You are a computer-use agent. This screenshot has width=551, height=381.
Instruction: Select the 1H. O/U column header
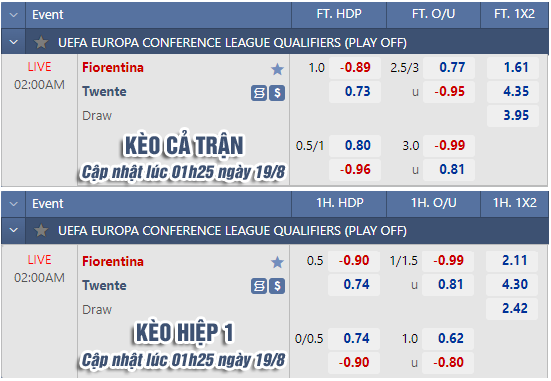pos(434,203)
